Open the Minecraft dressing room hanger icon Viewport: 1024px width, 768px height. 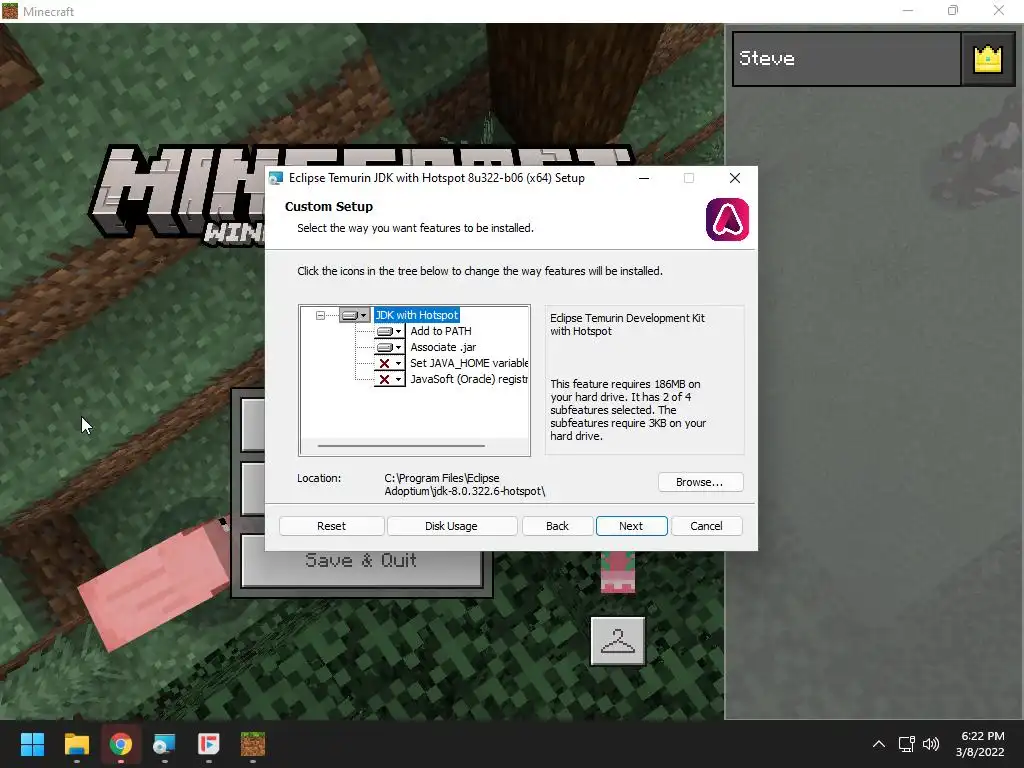(x=618, y=641)
